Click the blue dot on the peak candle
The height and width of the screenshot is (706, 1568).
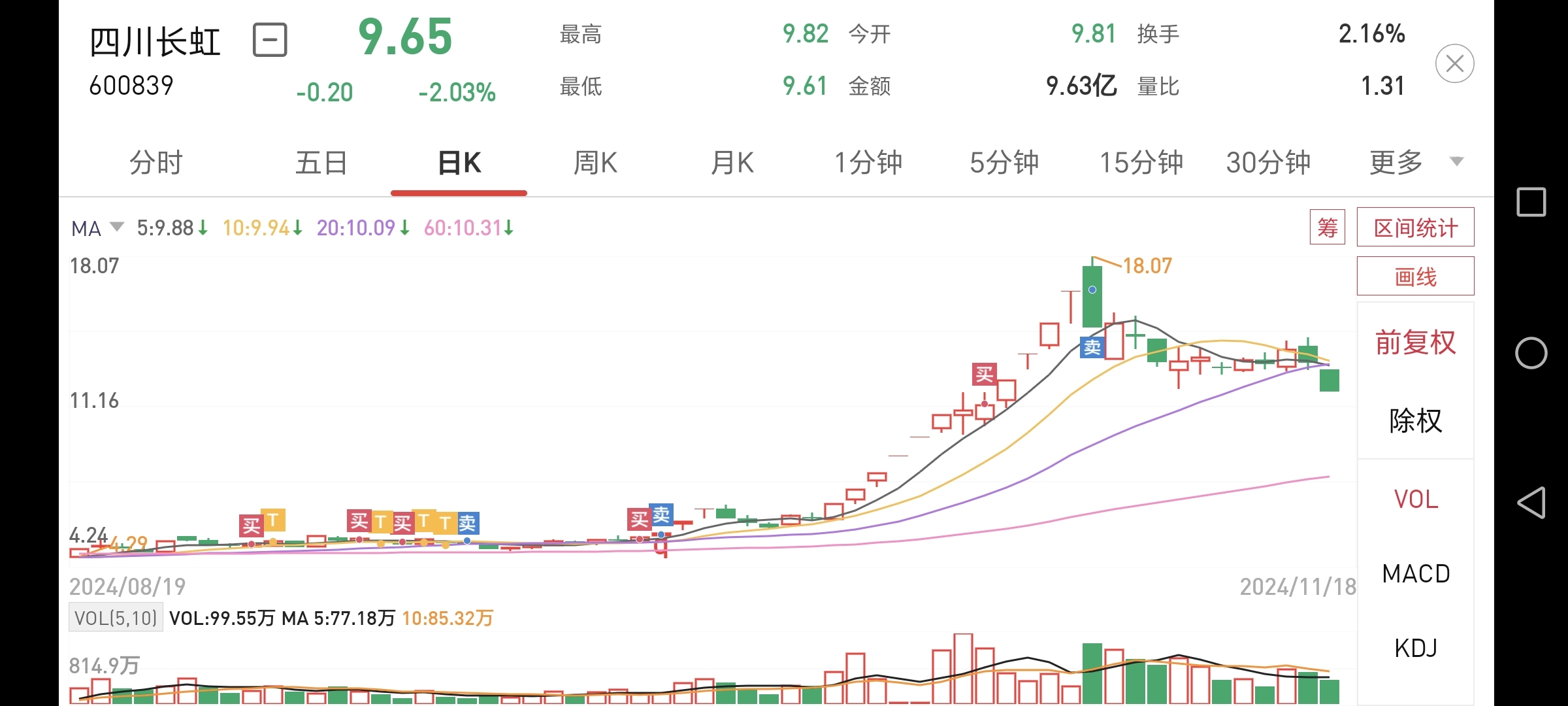(1092, 290)
